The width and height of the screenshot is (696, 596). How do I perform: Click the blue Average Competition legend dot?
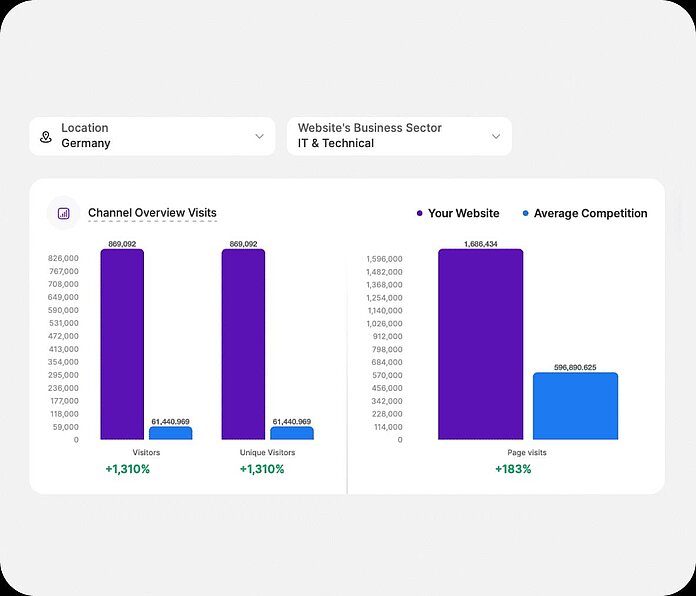click(x=526, y=213)
